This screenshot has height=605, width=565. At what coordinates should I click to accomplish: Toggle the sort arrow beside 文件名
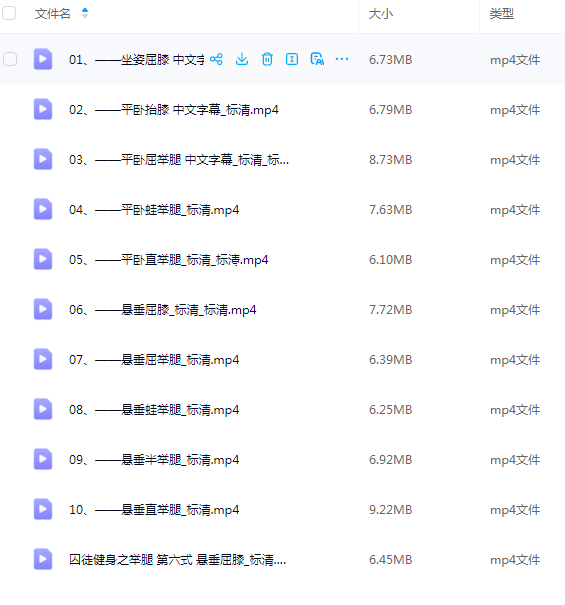pyautogui.click(x=85, y=13)
